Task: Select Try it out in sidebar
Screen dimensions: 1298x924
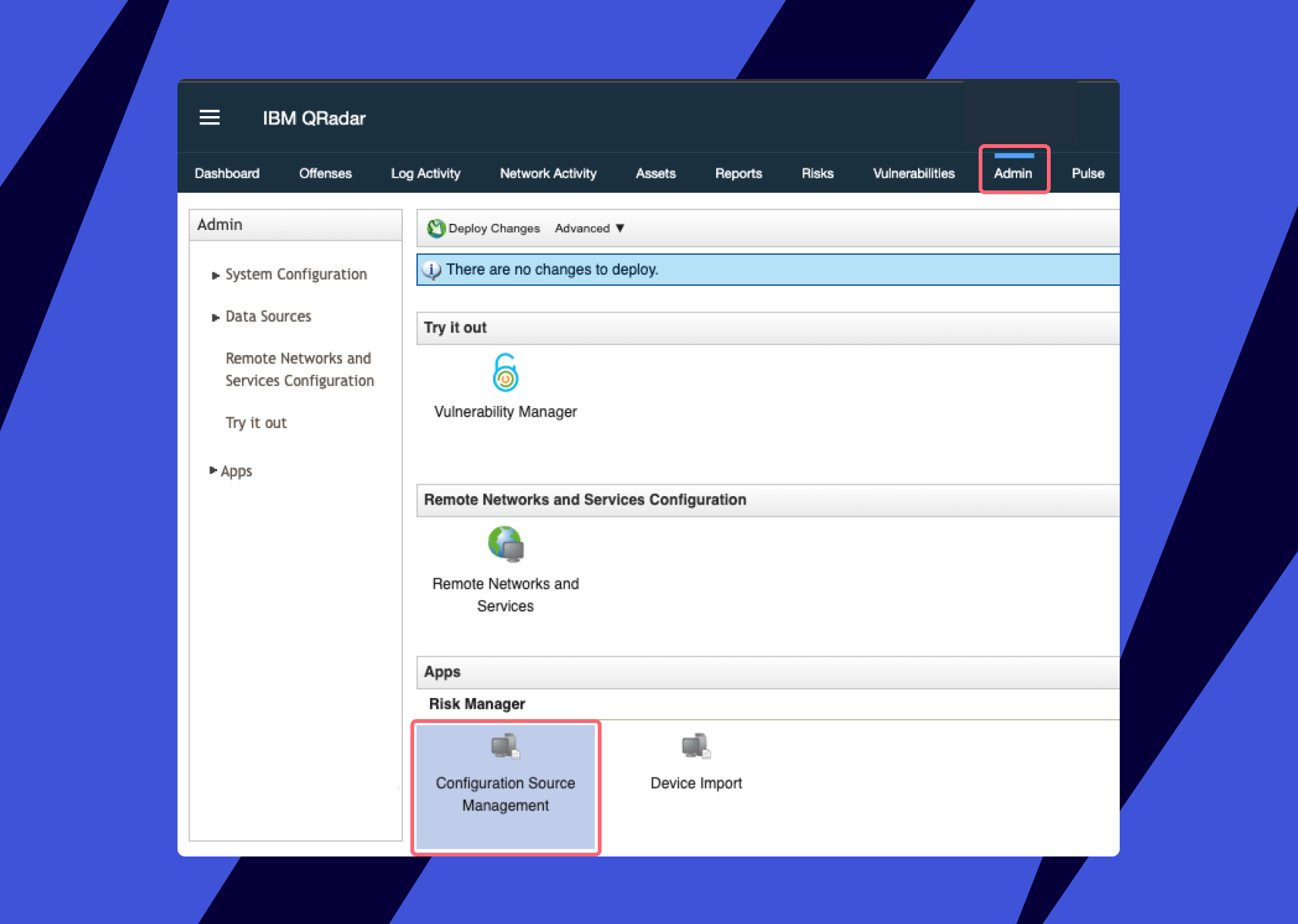Action: 256,423
